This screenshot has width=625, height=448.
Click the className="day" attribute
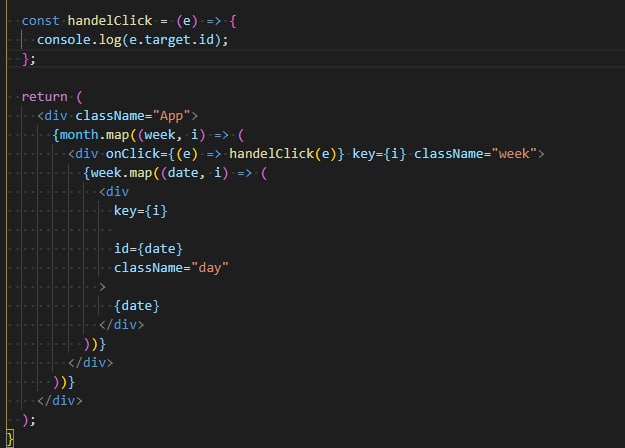[171, 268]
